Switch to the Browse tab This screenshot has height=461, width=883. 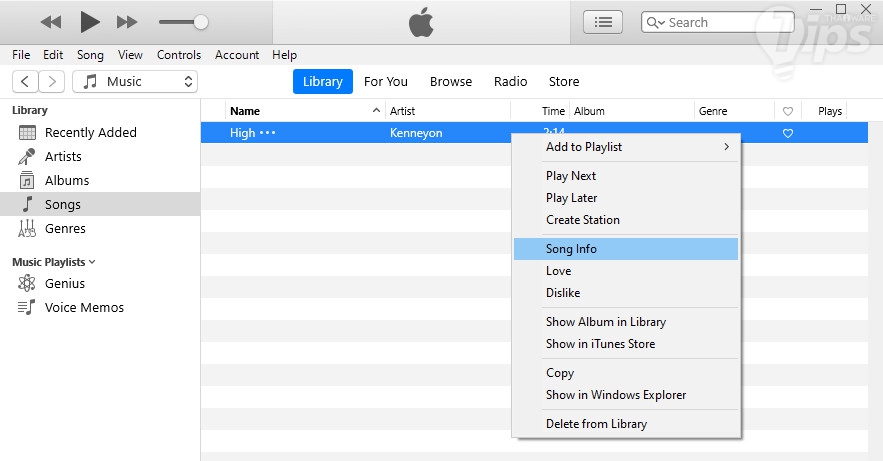[451, 82]
